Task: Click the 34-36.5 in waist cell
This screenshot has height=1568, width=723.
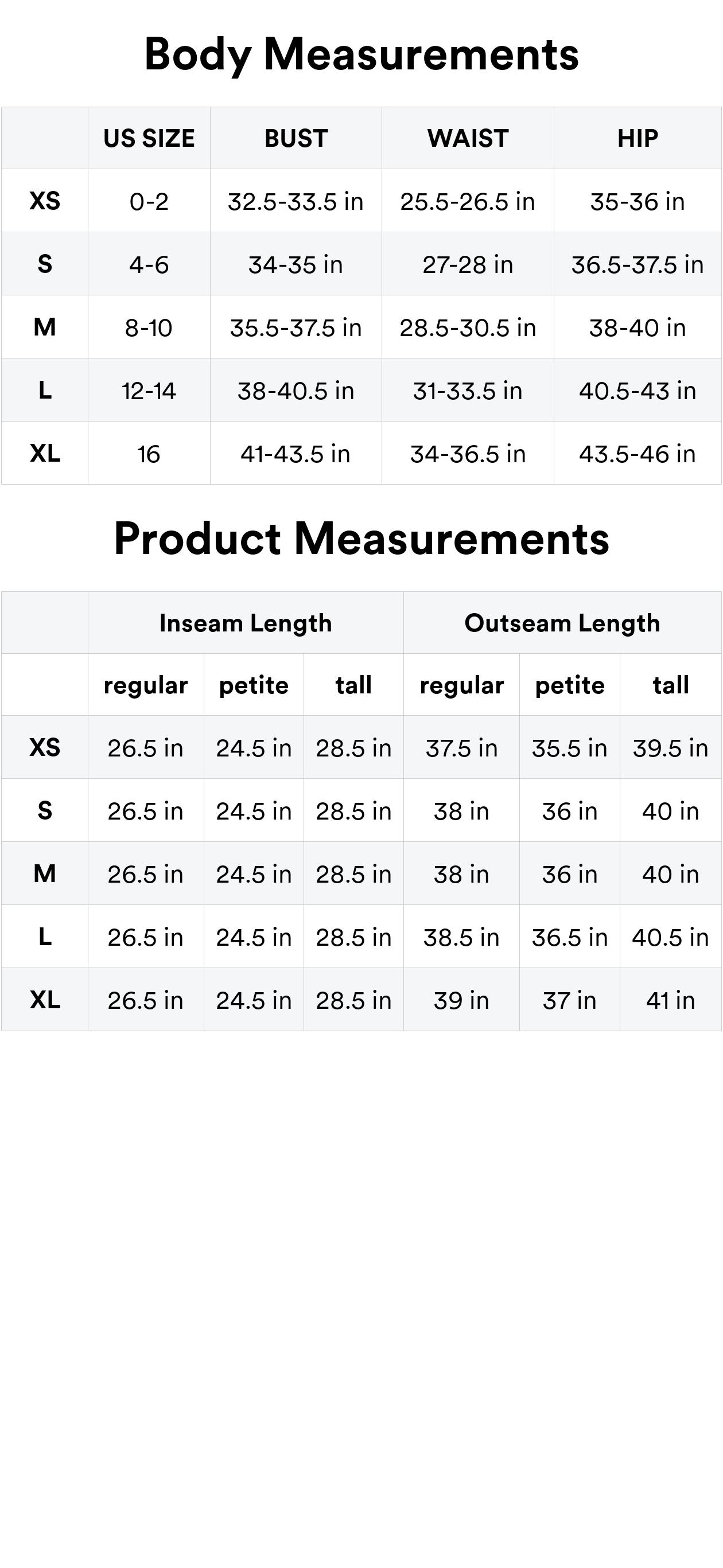Action: 467,454
